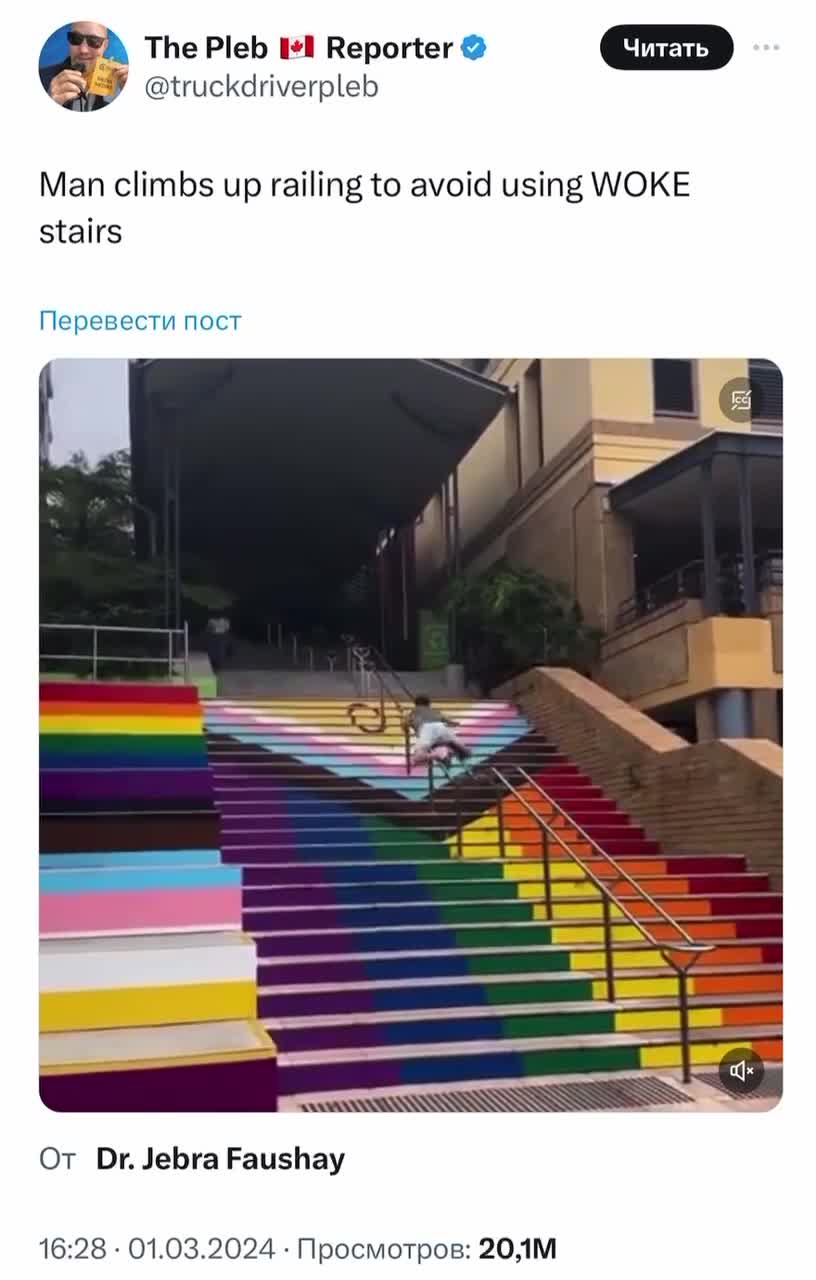Unmute the video with speaker icon
Viewport: 816px width, 1280px height.
(741, 1071)
